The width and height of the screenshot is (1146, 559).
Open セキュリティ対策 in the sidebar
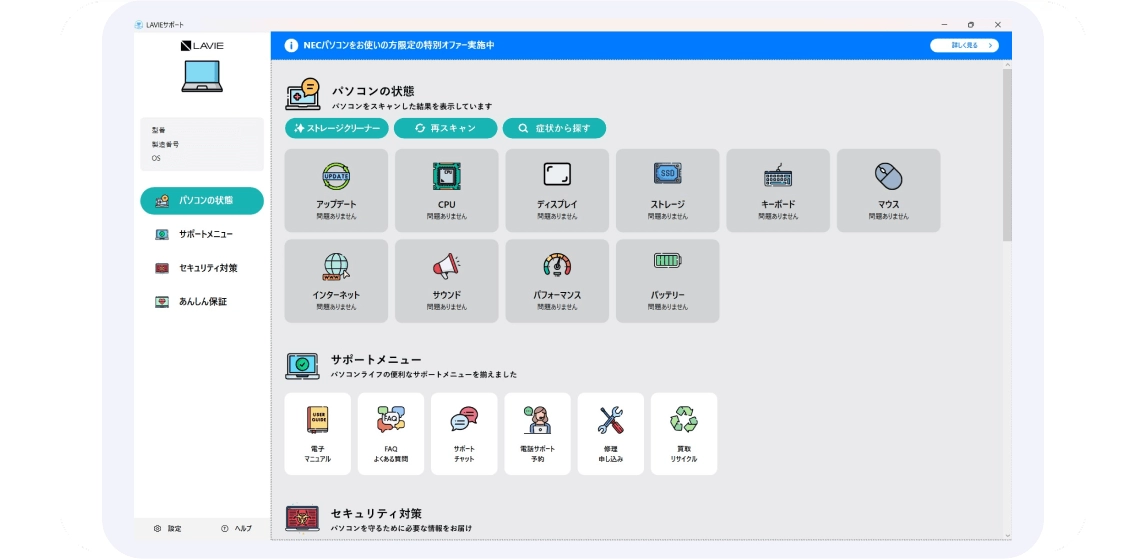point(202,268)
